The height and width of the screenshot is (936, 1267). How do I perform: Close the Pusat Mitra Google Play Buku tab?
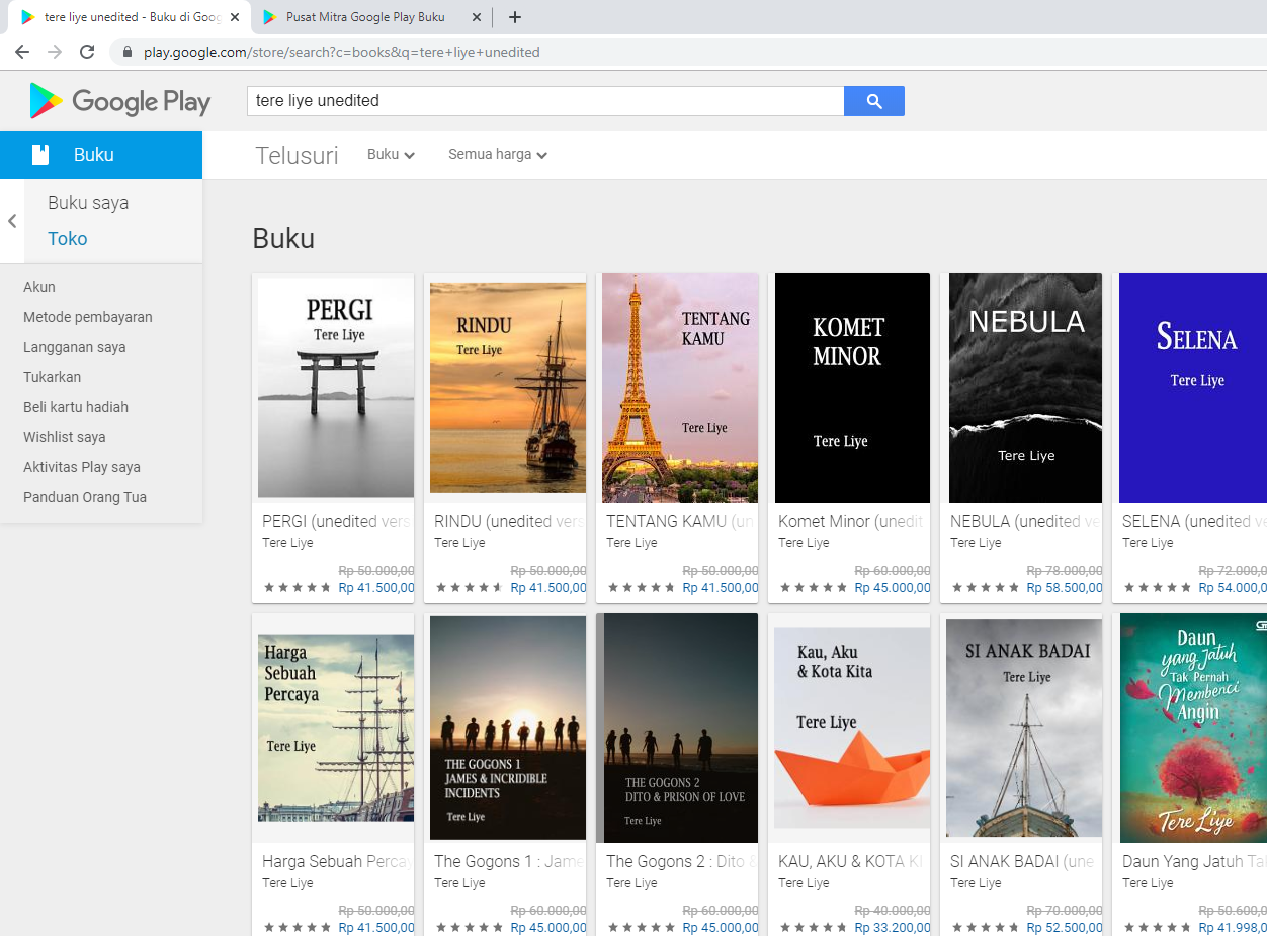click(x=476, y=17)
